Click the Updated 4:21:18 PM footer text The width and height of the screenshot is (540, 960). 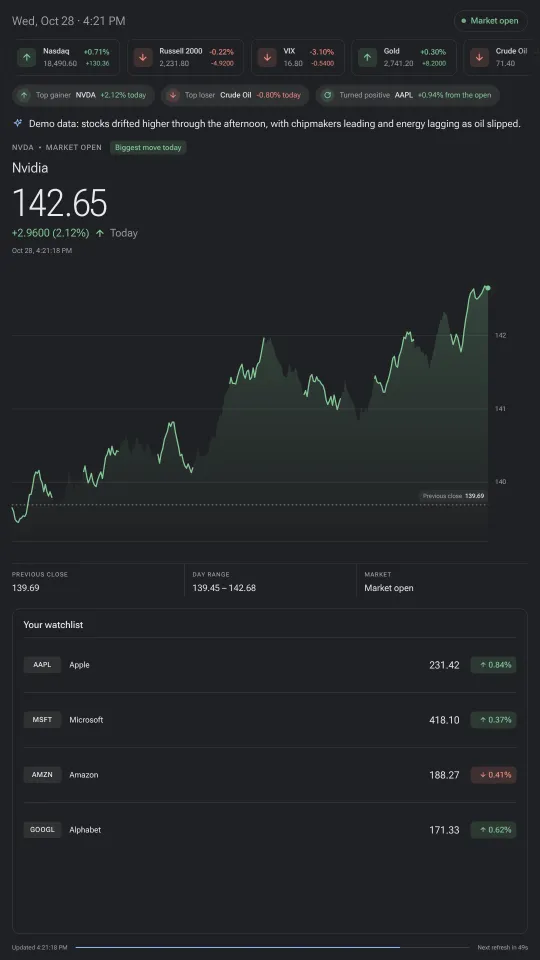click(x=40, y=948)
